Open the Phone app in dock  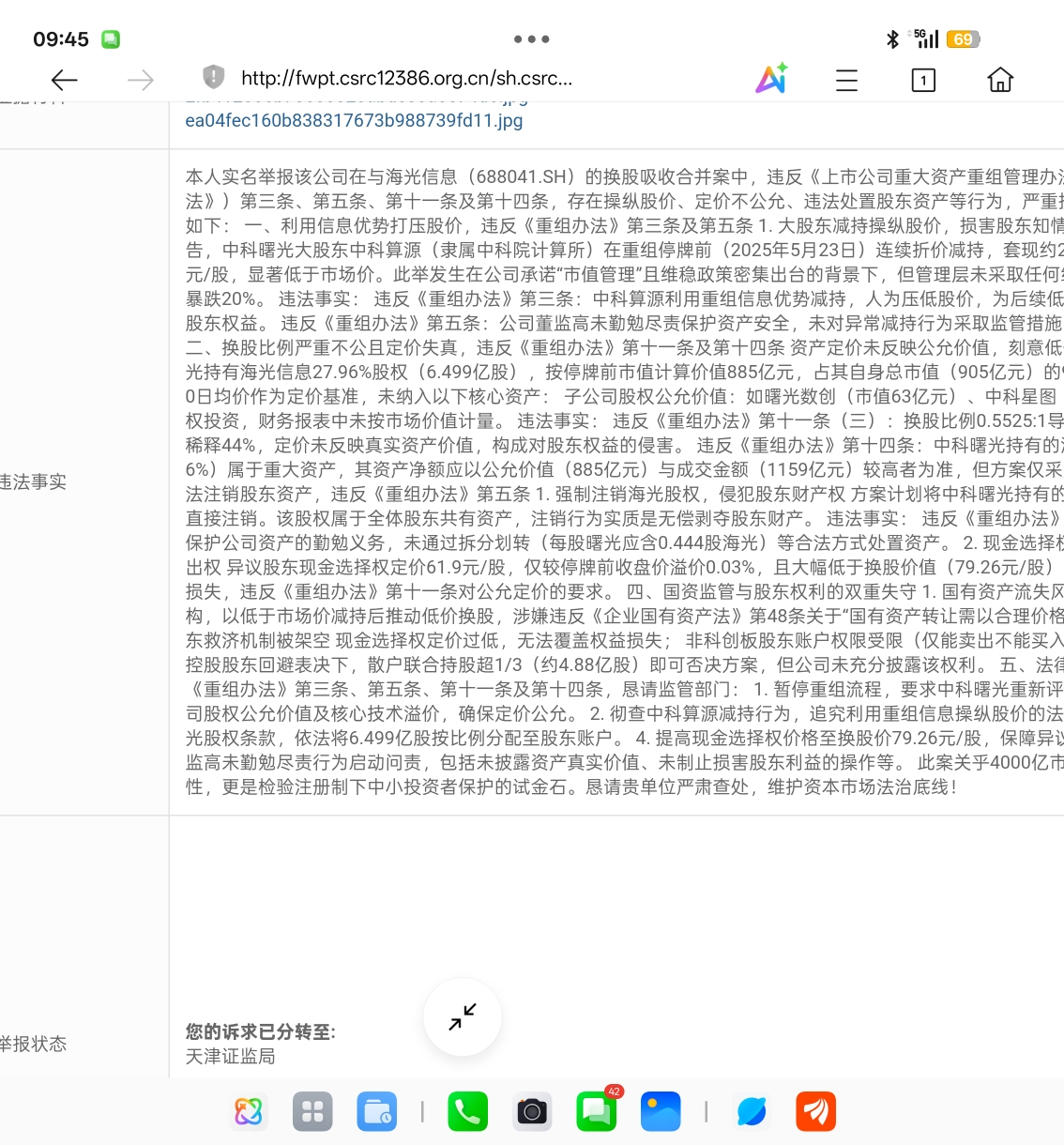pos(467,1112)
